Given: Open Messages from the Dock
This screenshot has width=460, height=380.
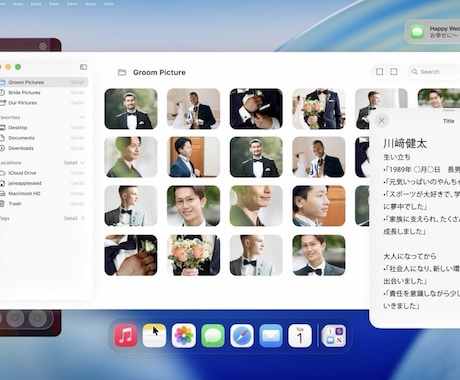Looking at the screenshot, I should 213,335.
